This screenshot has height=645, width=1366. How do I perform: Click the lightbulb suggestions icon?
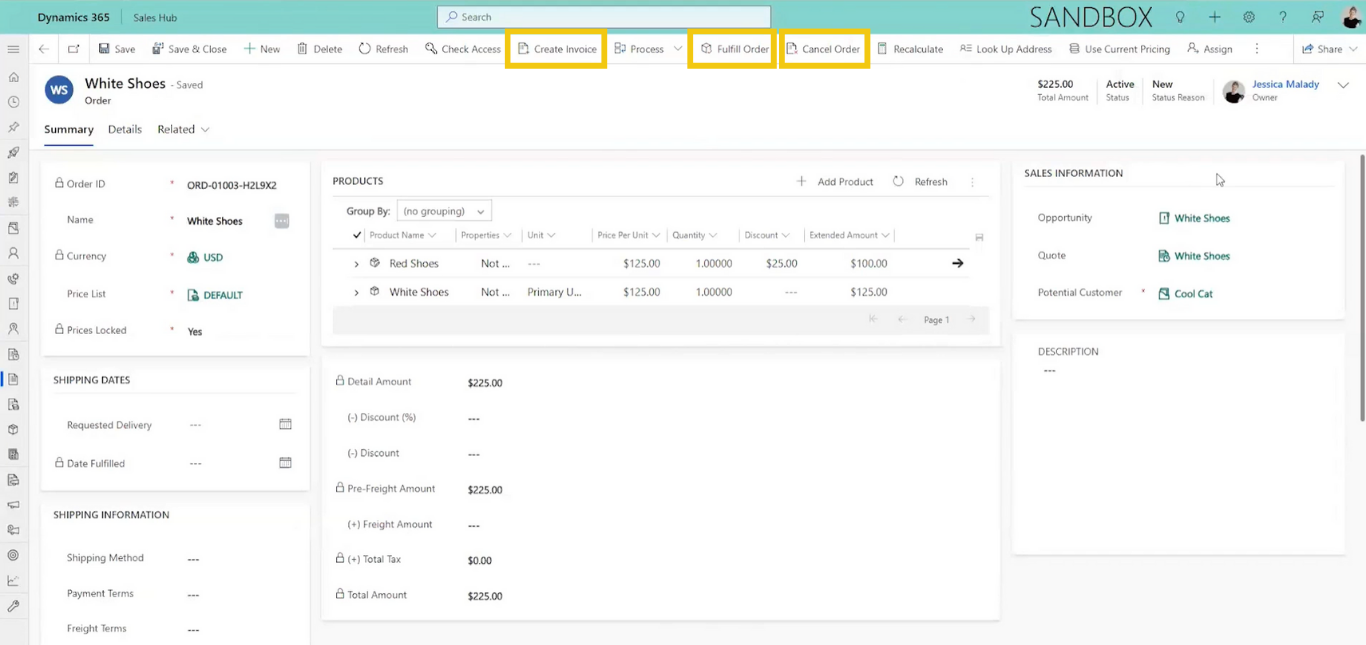(x=1180, y=17)
